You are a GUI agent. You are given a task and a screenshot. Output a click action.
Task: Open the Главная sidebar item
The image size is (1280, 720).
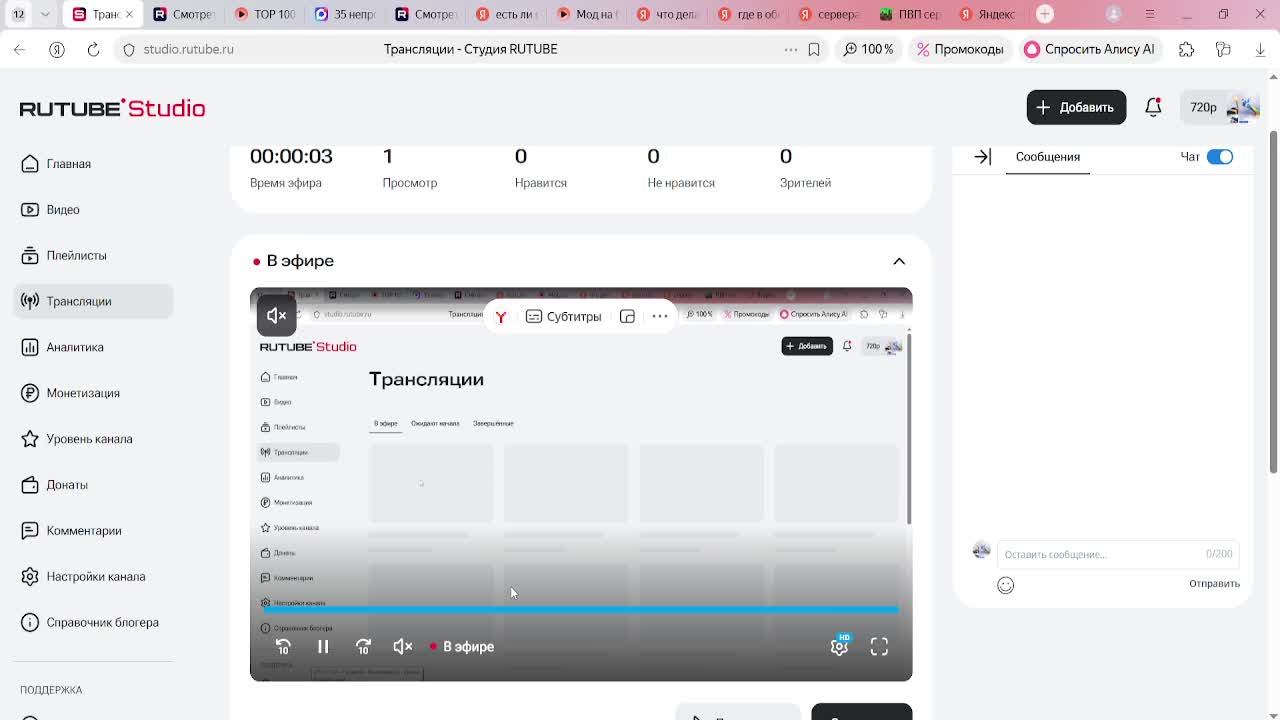pyautogui.click(x=93, y=164)
